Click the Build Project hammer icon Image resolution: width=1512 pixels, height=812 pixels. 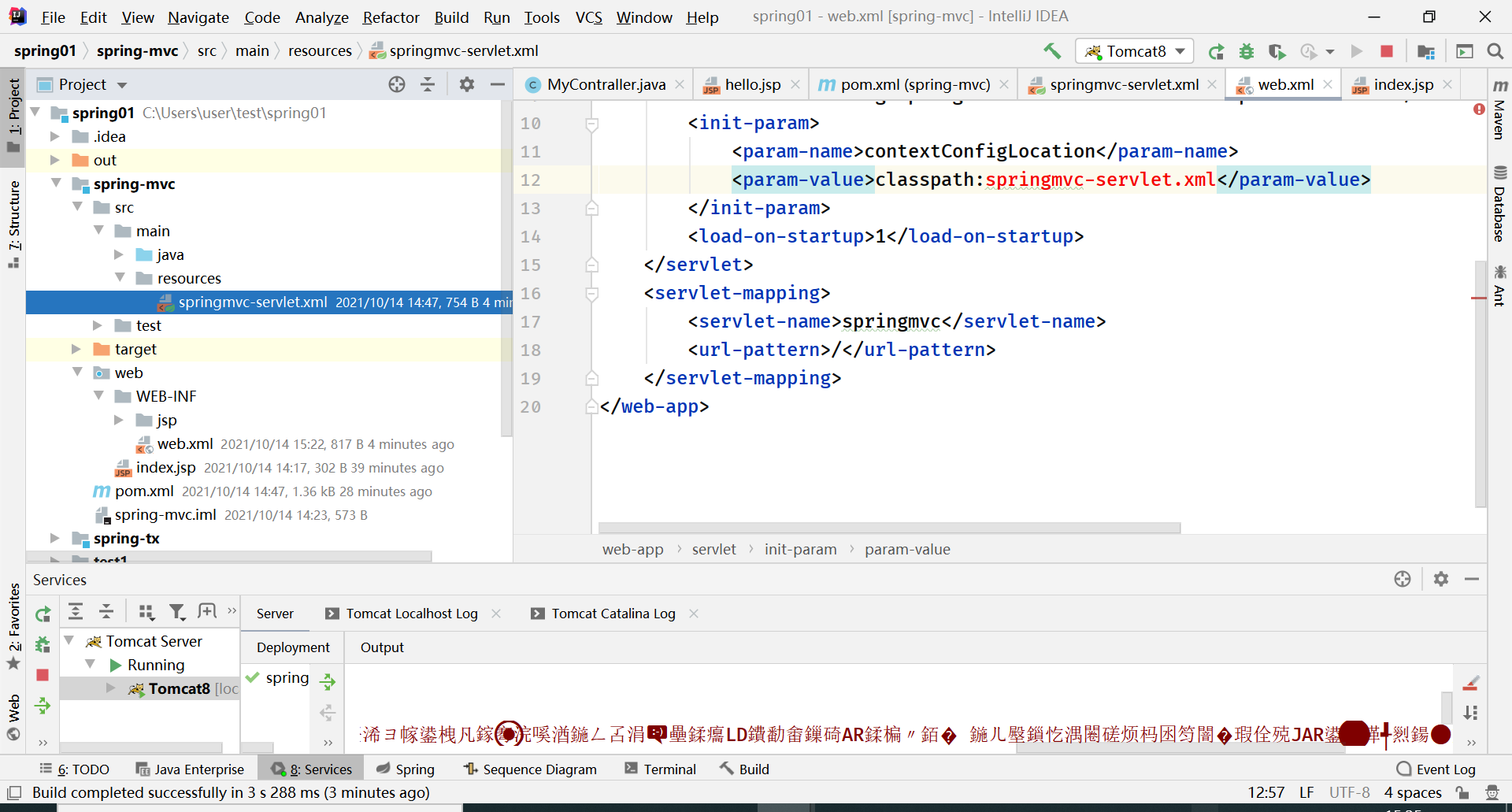(1052, 51)
